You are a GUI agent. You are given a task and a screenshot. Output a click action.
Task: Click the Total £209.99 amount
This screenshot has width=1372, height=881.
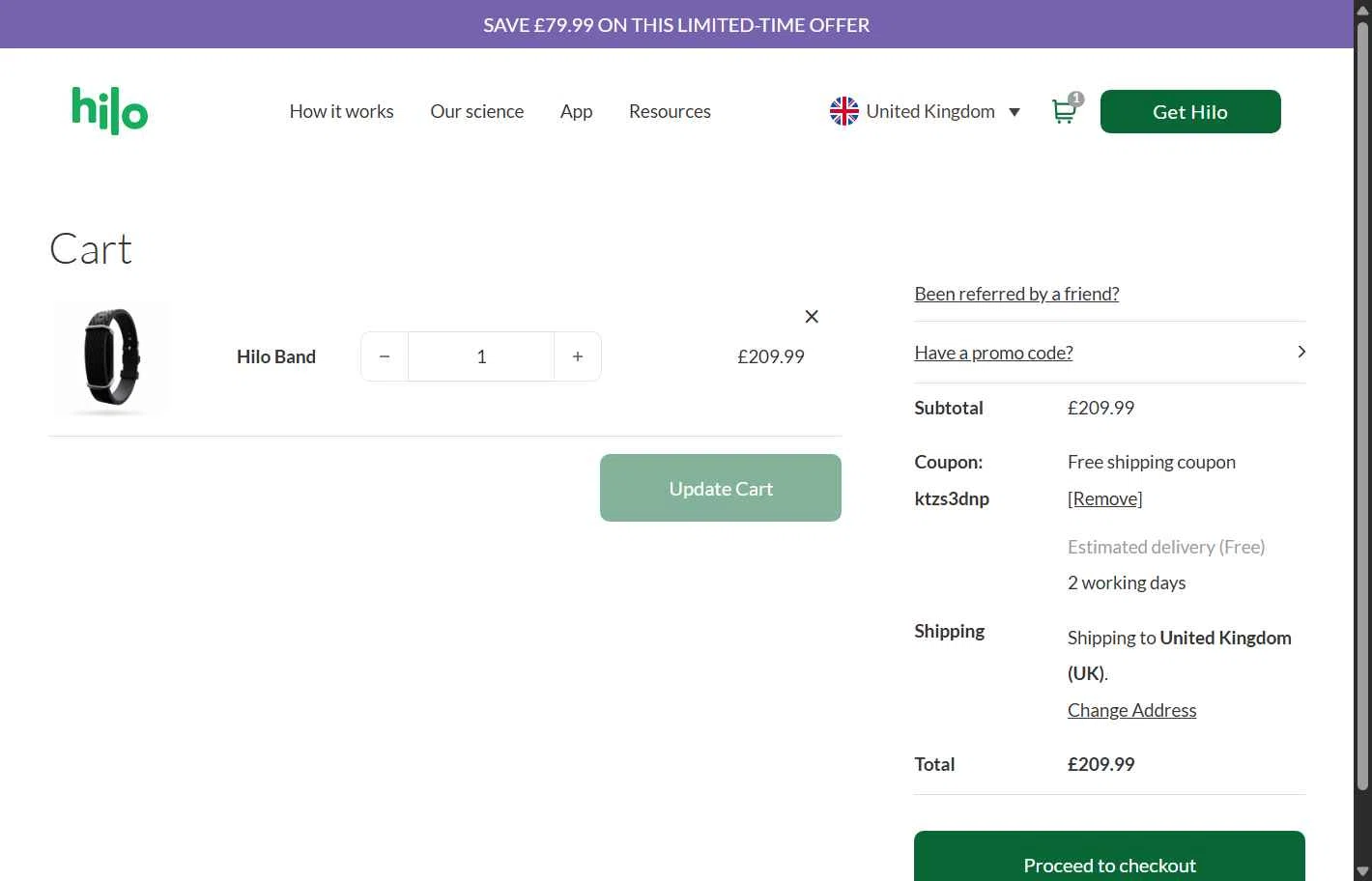(x=1100, y=764)
